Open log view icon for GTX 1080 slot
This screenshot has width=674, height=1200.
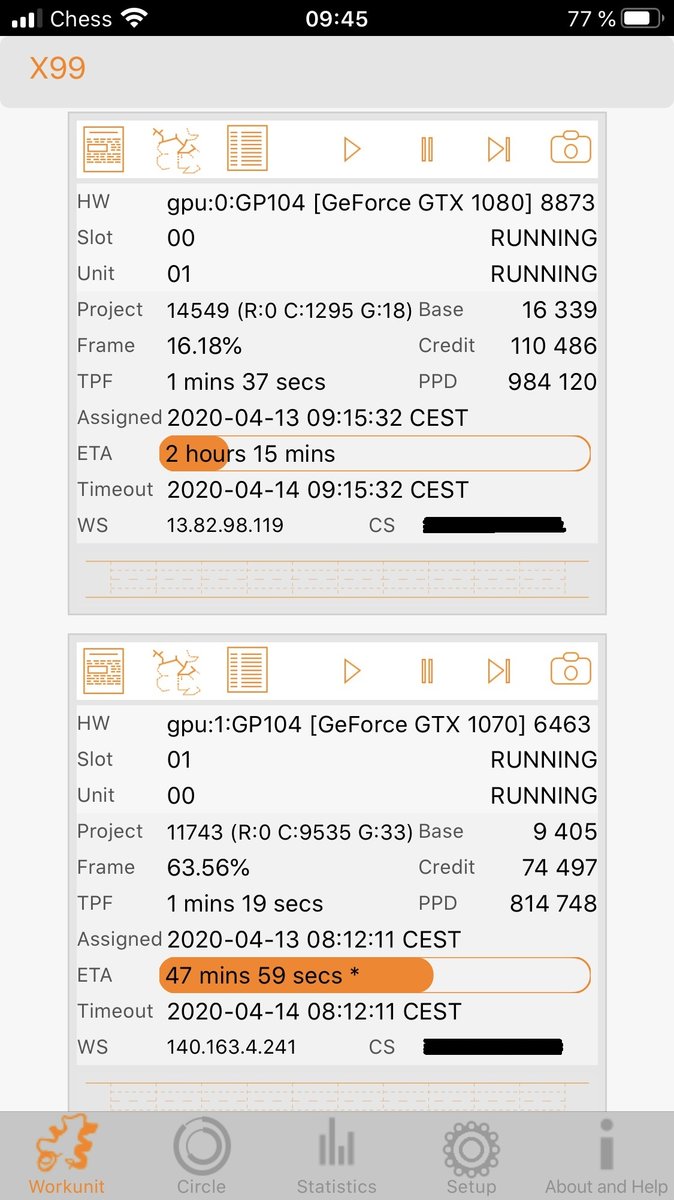103,150
